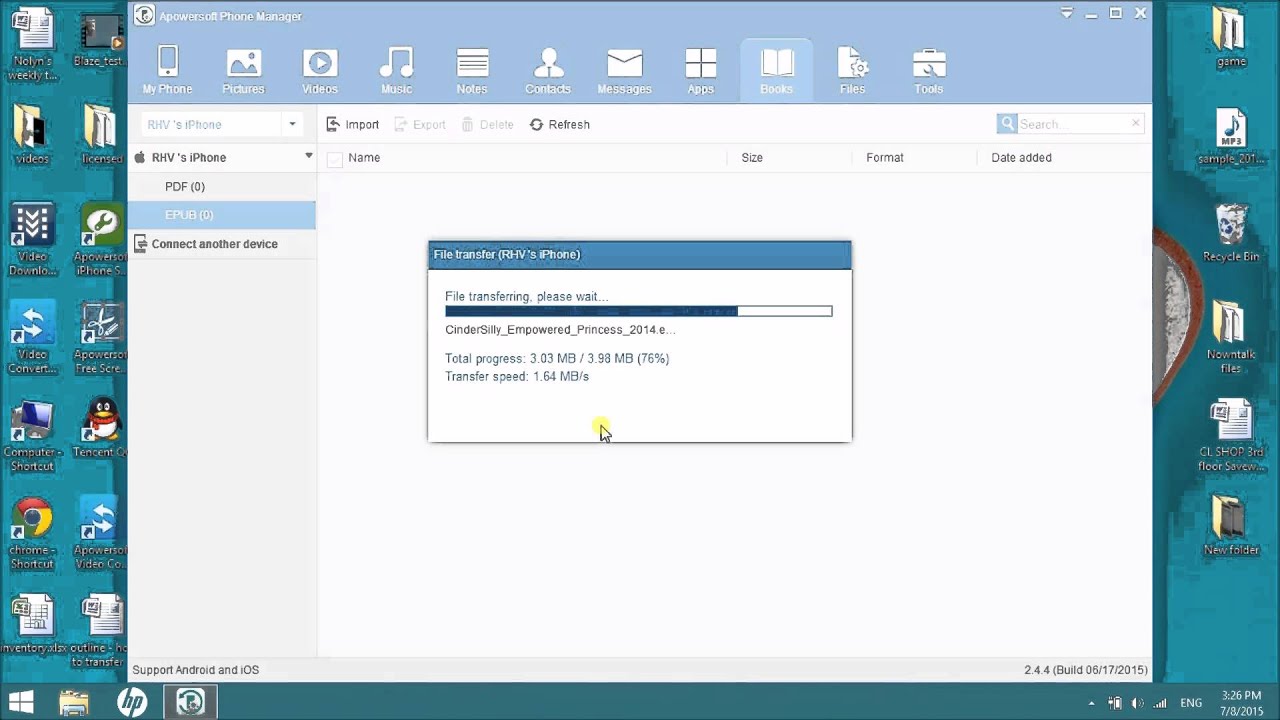Open the Apowersoft iPhone desktop shortcut
Viewport: 1280px width, 720px height.
[100, 241]
